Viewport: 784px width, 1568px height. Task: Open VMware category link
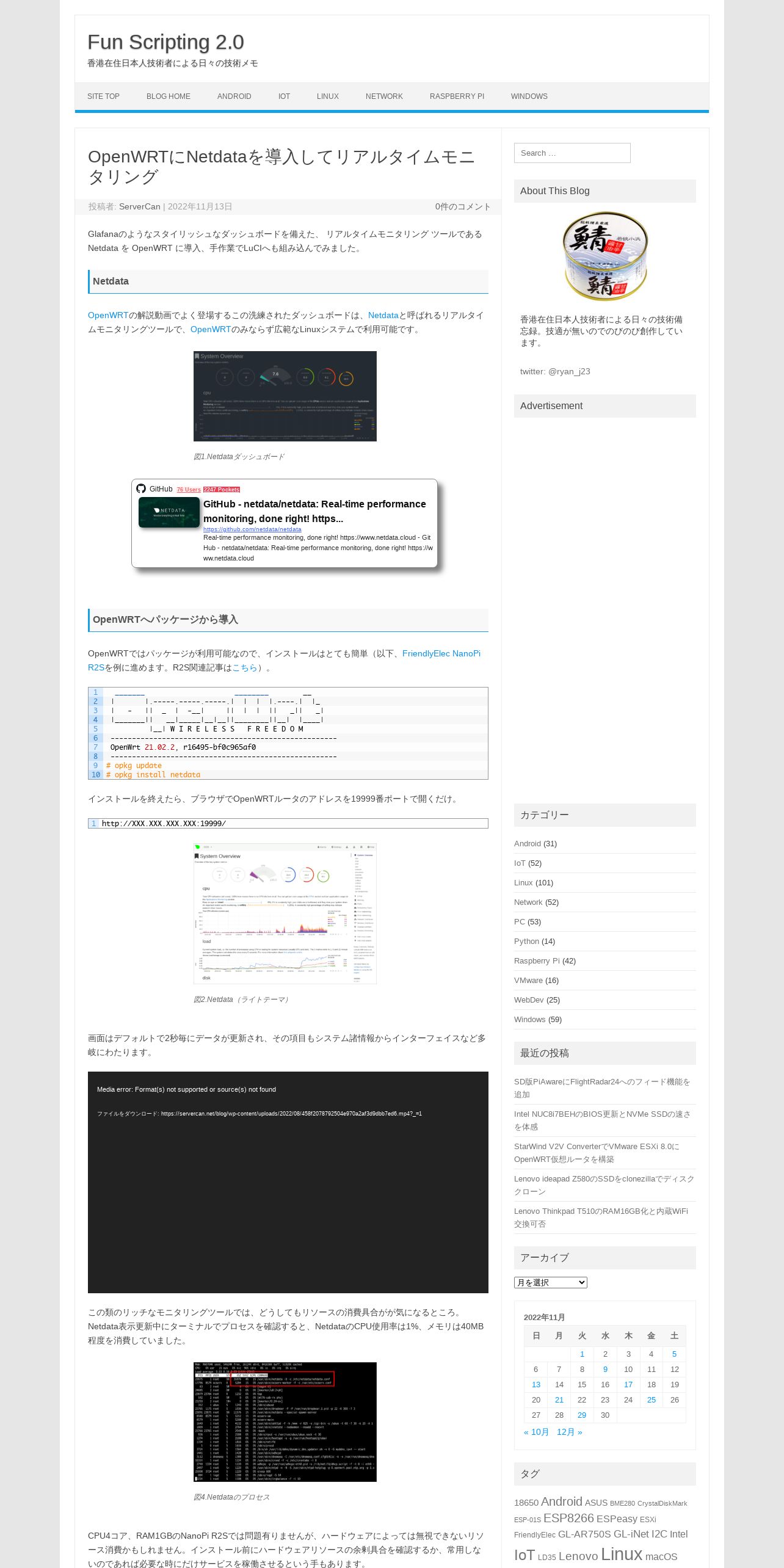coord(528,981)
